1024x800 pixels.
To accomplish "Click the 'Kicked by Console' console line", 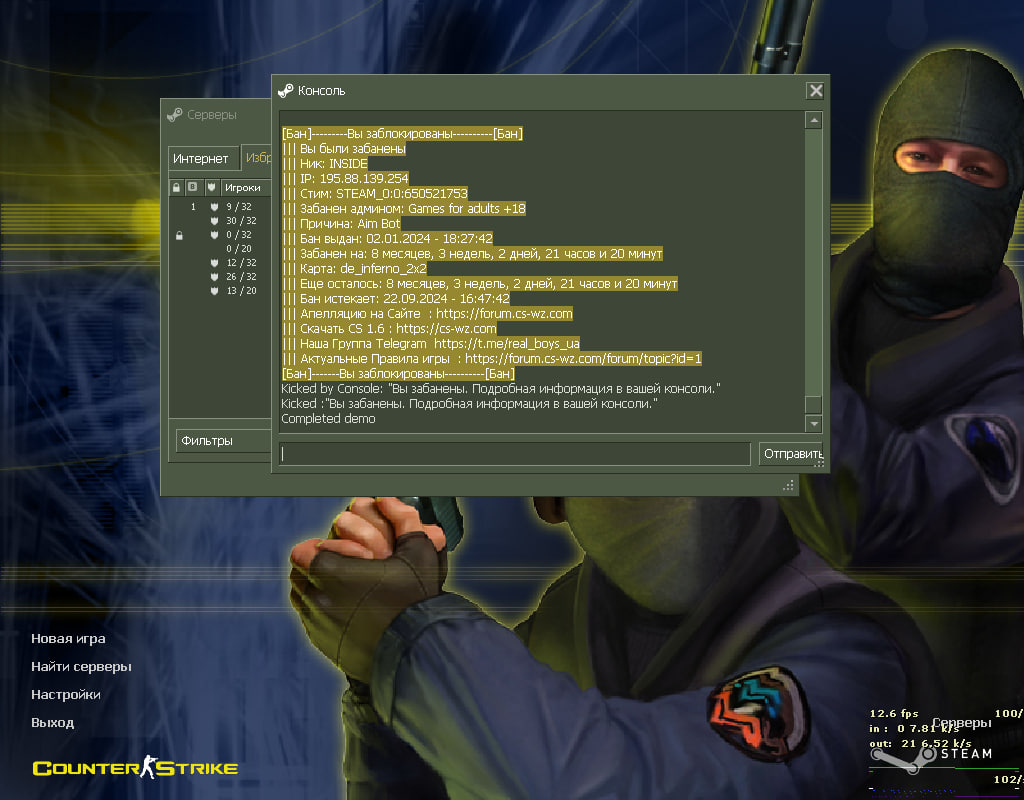I will click(501, 389).
